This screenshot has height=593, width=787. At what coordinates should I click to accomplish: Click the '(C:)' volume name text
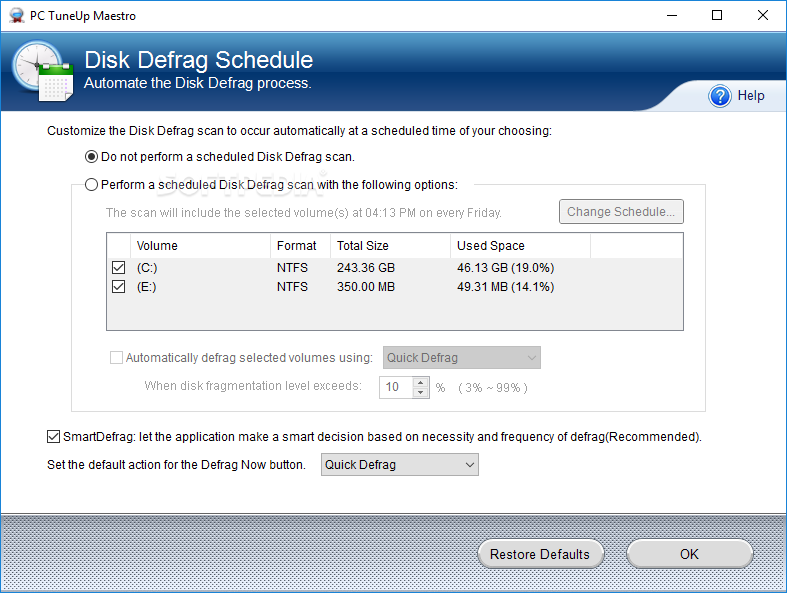click(x=147, y=268)
